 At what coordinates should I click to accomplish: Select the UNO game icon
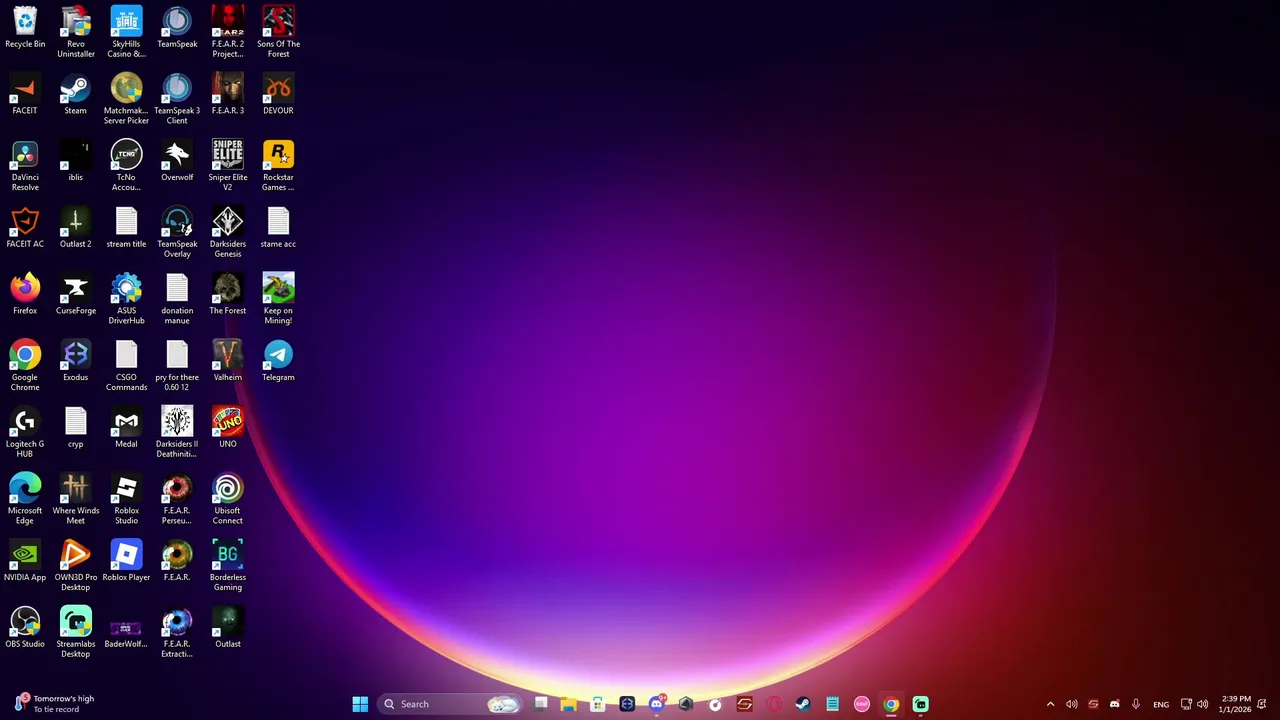[x=228, y=428]
